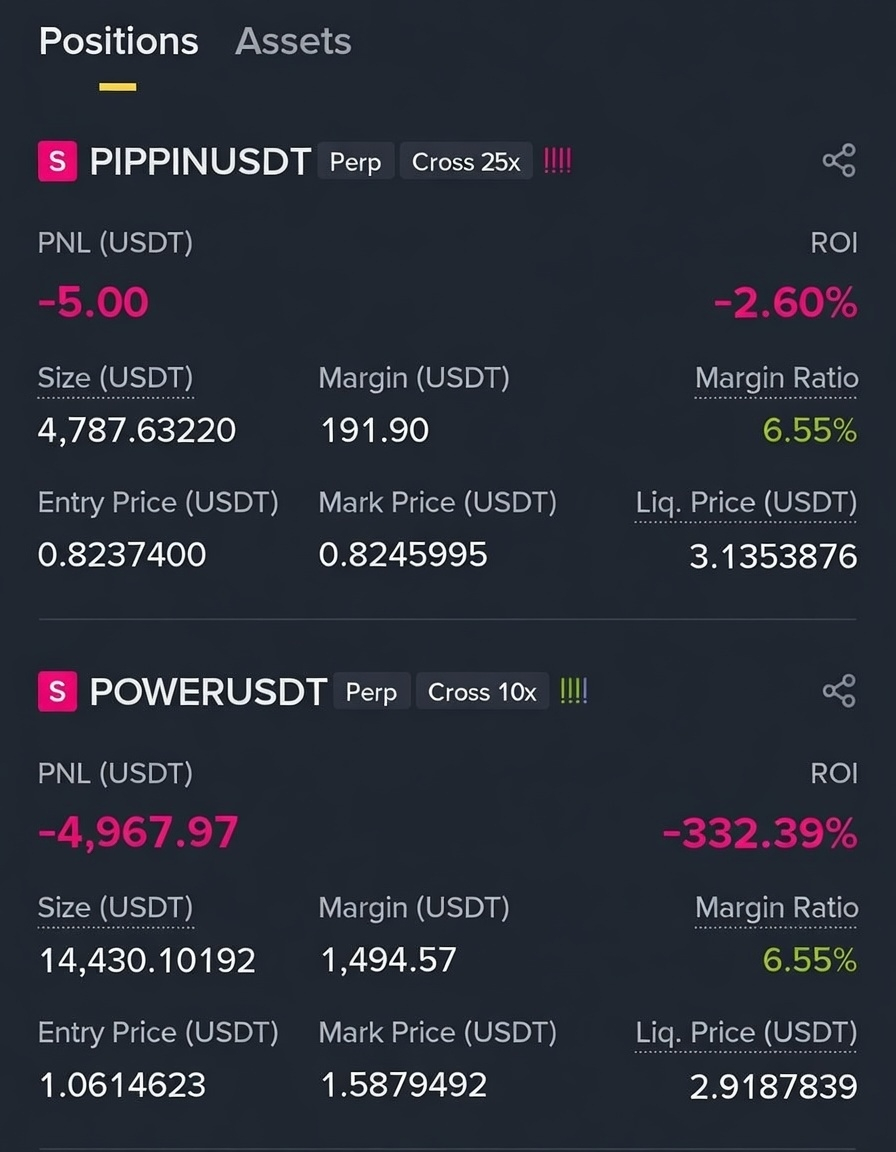Open the Cross 25x leverage setting

coord(466,162)
